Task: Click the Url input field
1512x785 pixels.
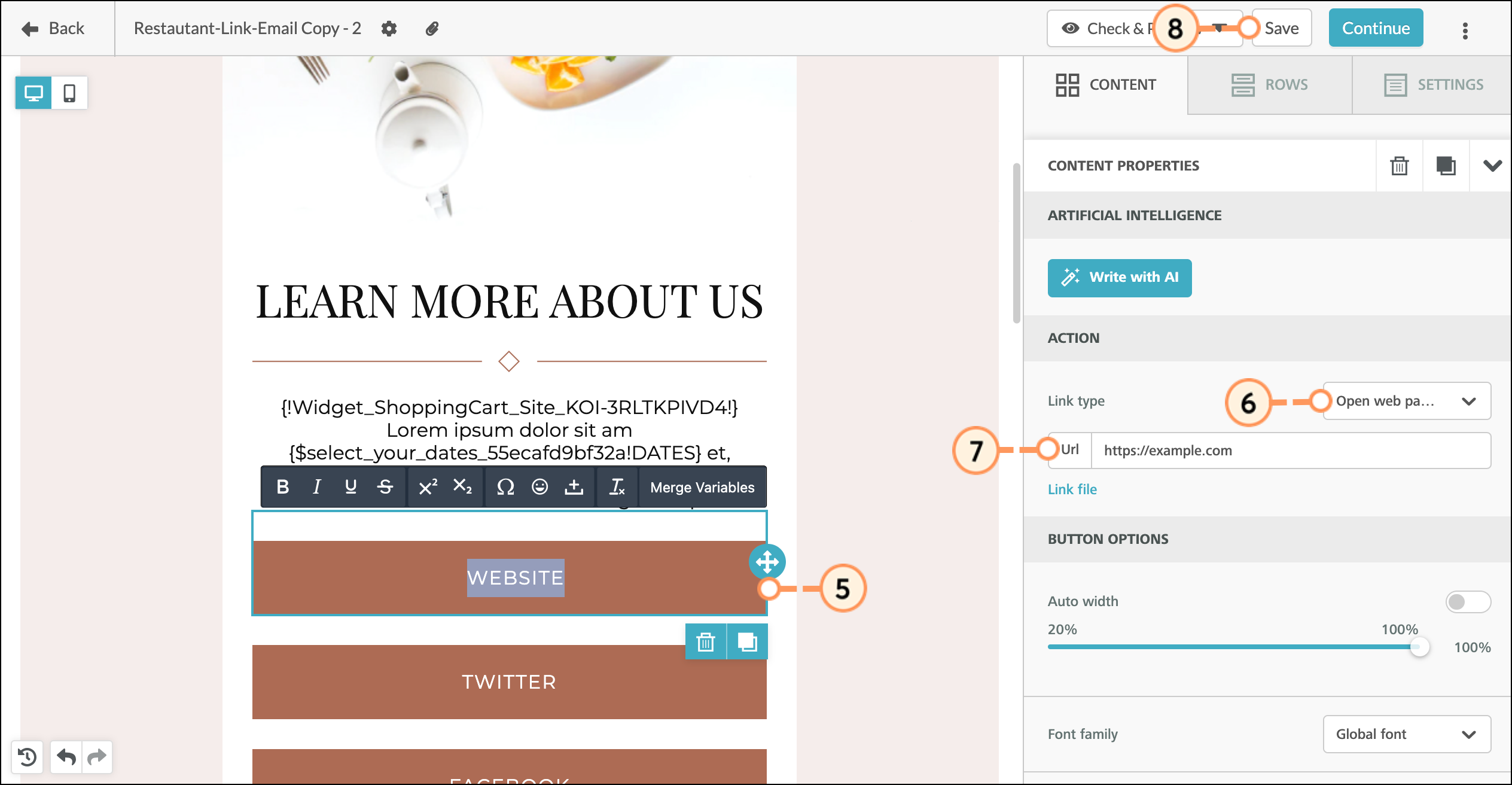Action: (1291, 451)
